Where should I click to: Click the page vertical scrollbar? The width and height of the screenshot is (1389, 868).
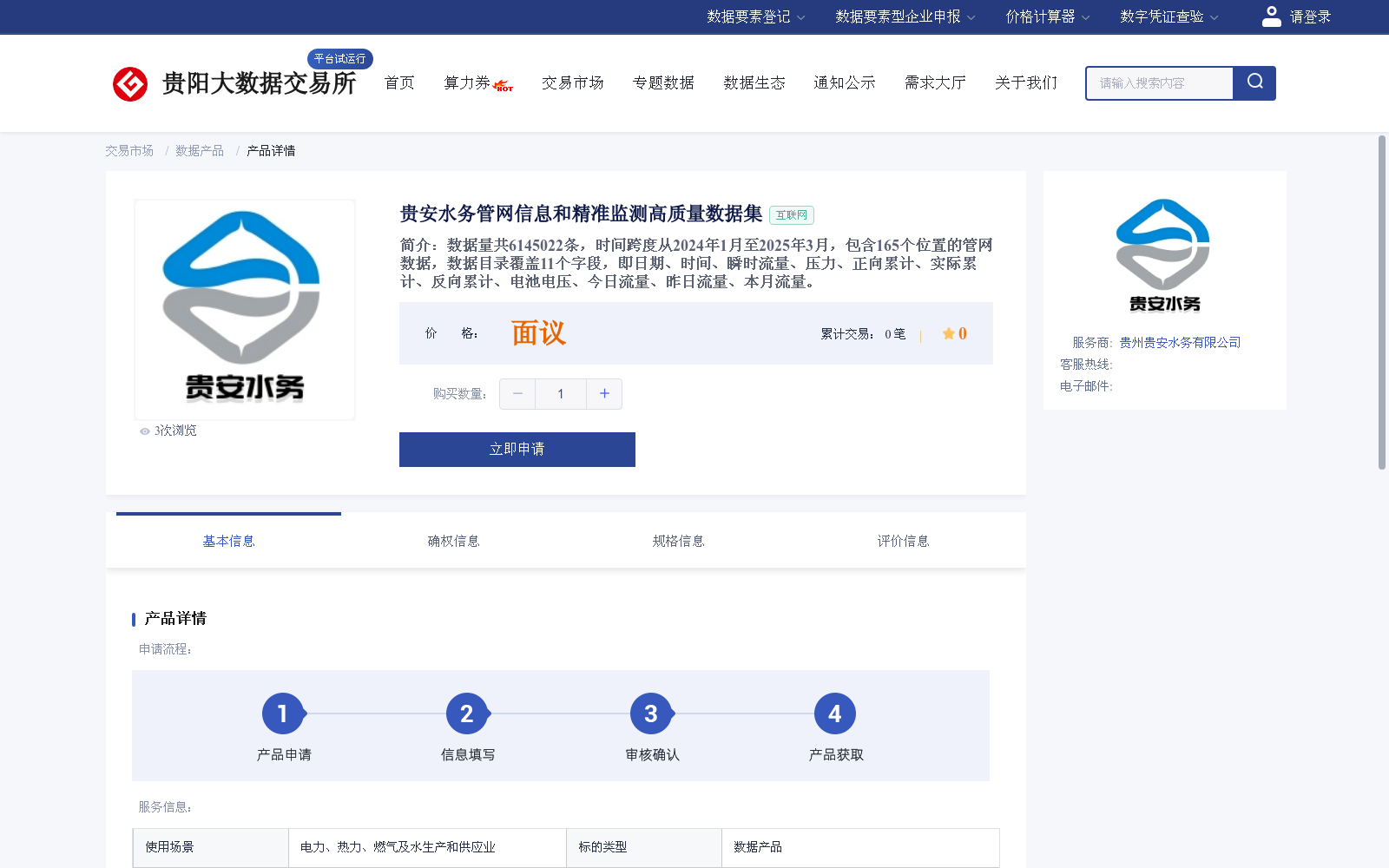pyautogui.click(x=1382, y=302)
